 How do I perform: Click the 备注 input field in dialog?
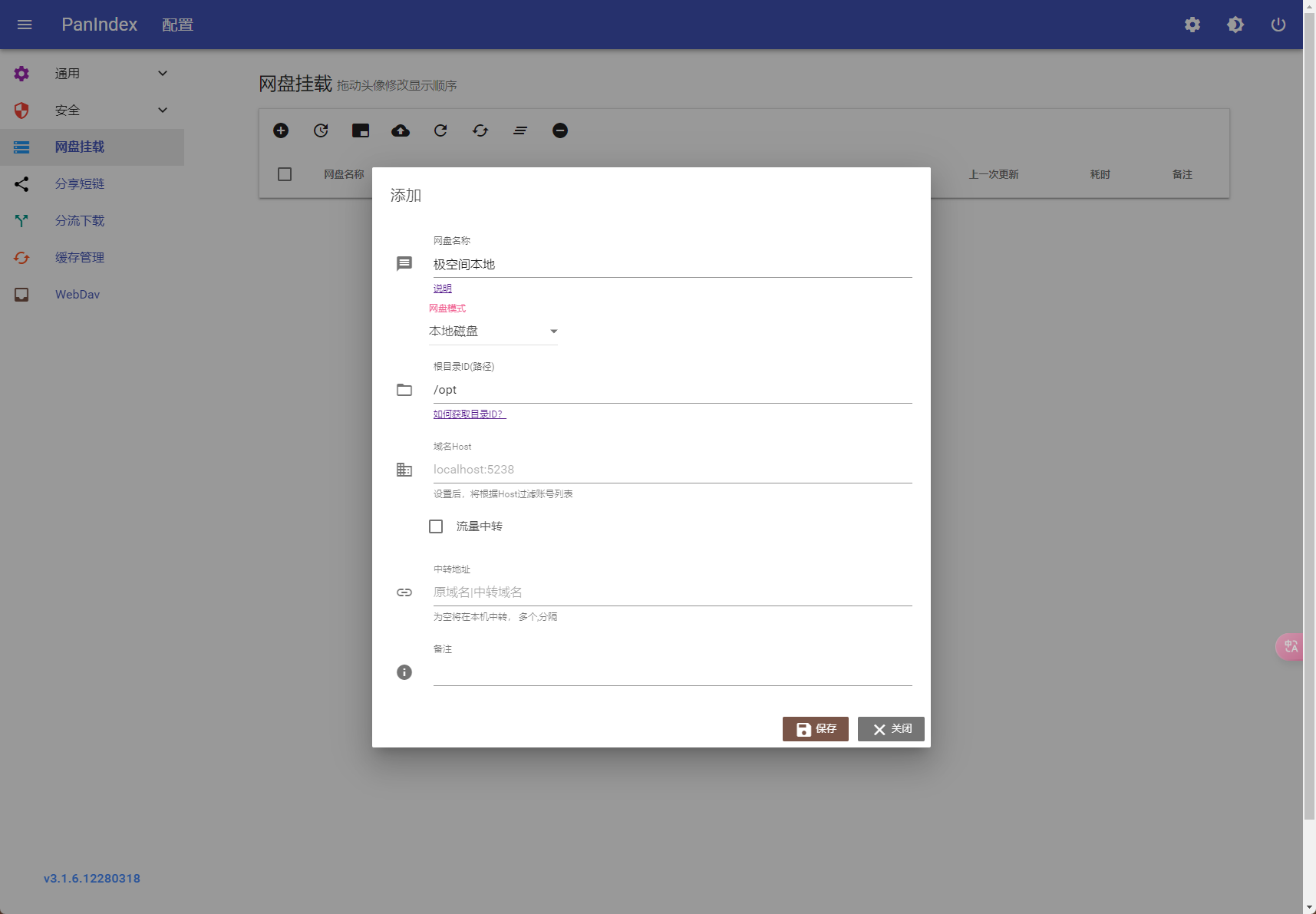pyautogui.click(x=672, y=672)
